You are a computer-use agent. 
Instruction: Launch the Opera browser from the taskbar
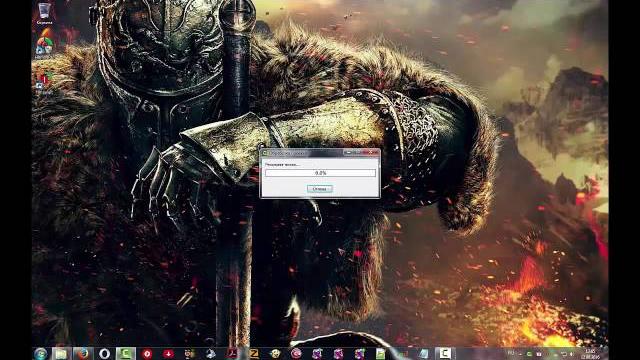click(104, 354)
